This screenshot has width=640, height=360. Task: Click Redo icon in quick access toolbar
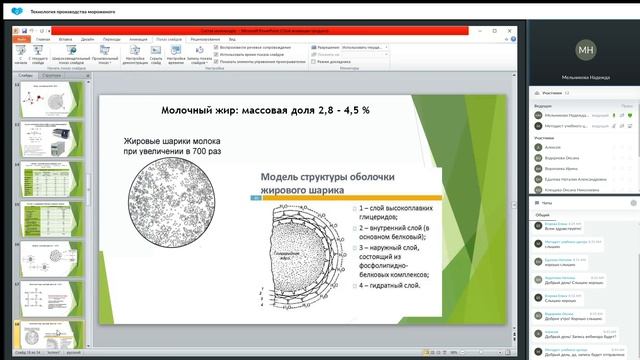pos(42,31)
